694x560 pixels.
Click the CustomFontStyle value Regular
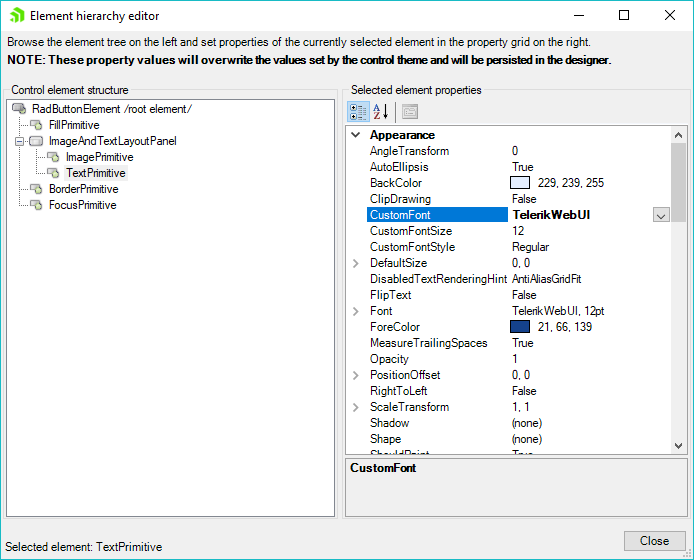click(x=530, y=247)
